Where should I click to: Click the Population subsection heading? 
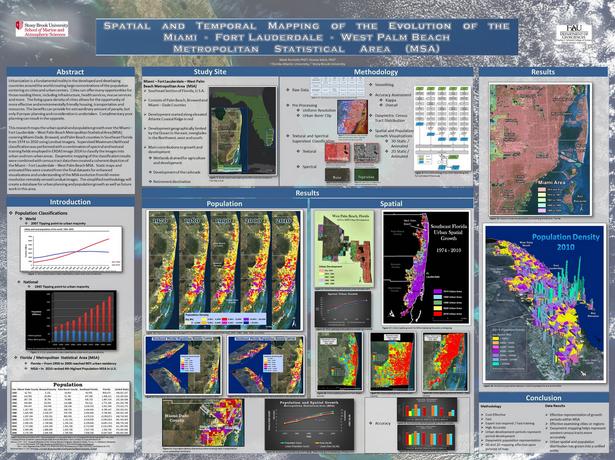(x=224, y=204)
